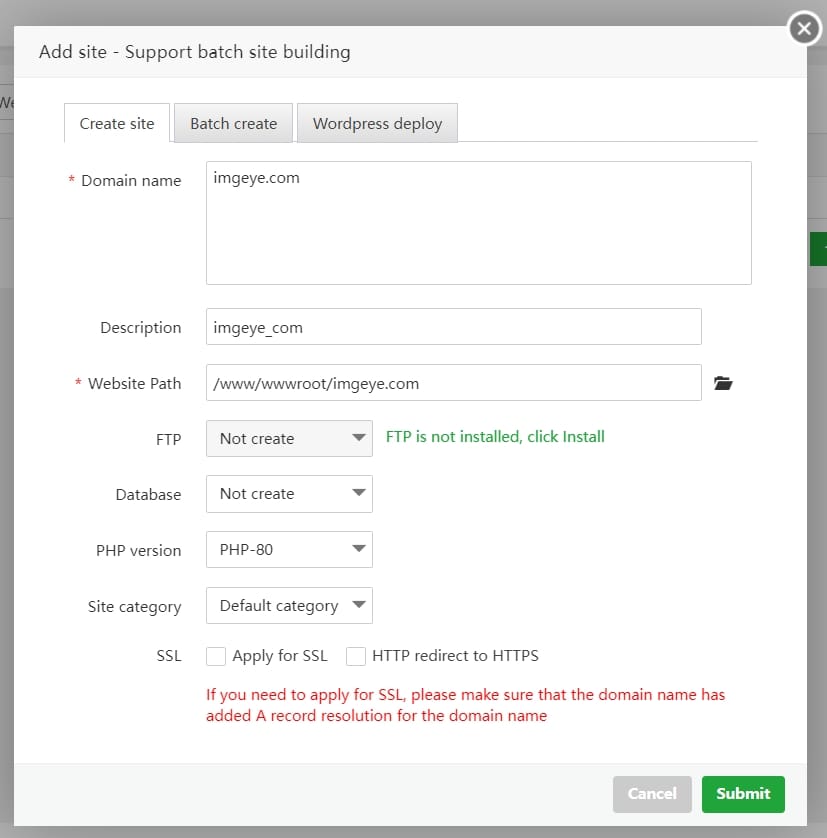This screenshot has width=827, height=838.
Task: Tick HTTP redirect to HTTPS checkbox
Action: tap(356, 656)
